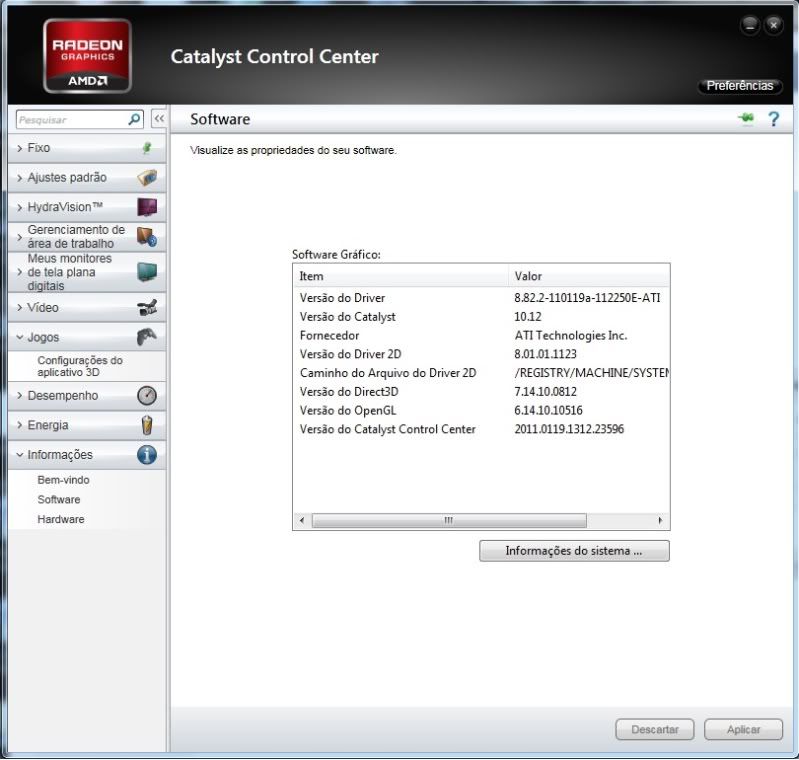Click the Jogos gamepad icon
This screenshot has width=799, height=760.
tap(147, 337)
